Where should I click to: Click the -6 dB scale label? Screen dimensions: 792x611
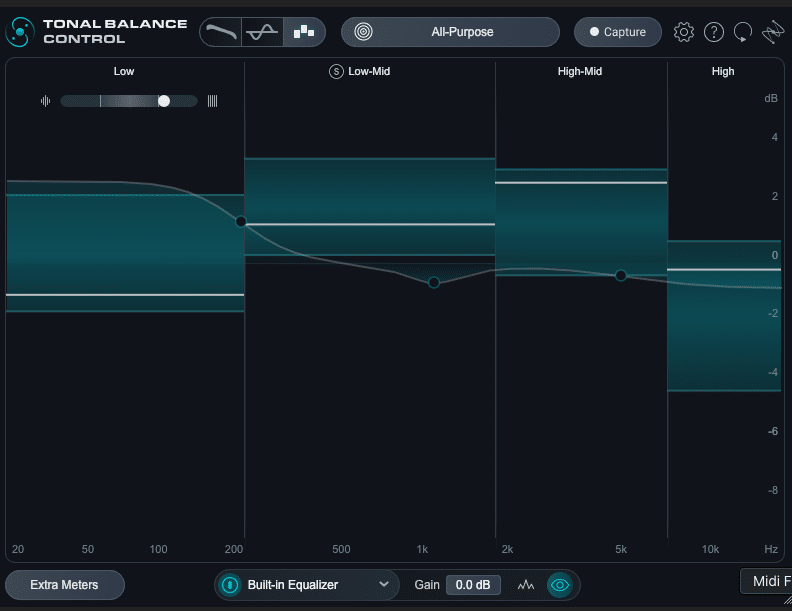click(773, 431)
